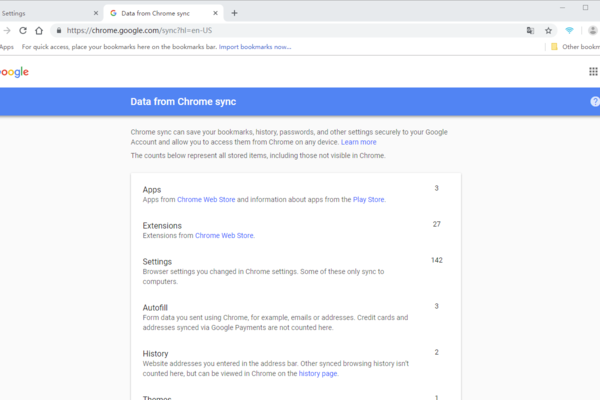
Task: Open the blue Wi-Fi extension icon
Action: 569,31
